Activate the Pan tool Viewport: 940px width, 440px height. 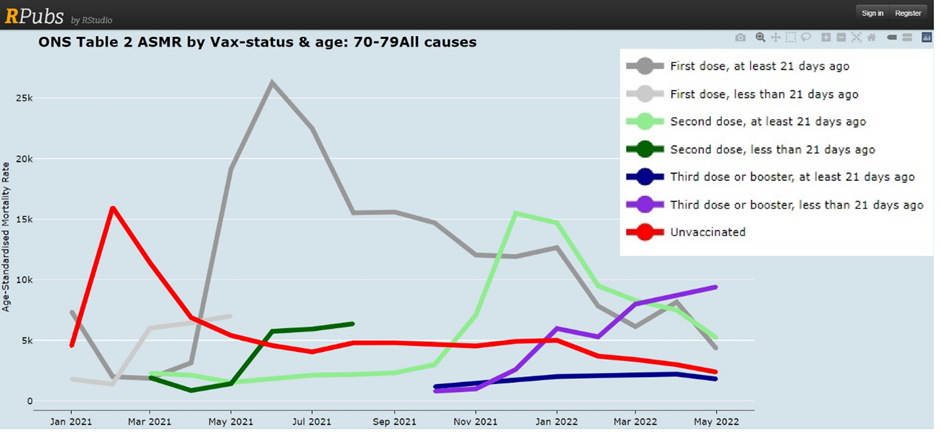[775, 38]
